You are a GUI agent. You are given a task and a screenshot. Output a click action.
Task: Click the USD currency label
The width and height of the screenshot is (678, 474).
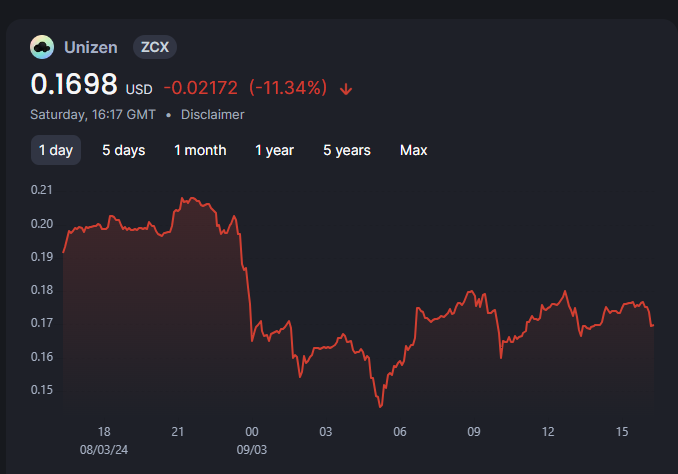(x=139, y=90)
